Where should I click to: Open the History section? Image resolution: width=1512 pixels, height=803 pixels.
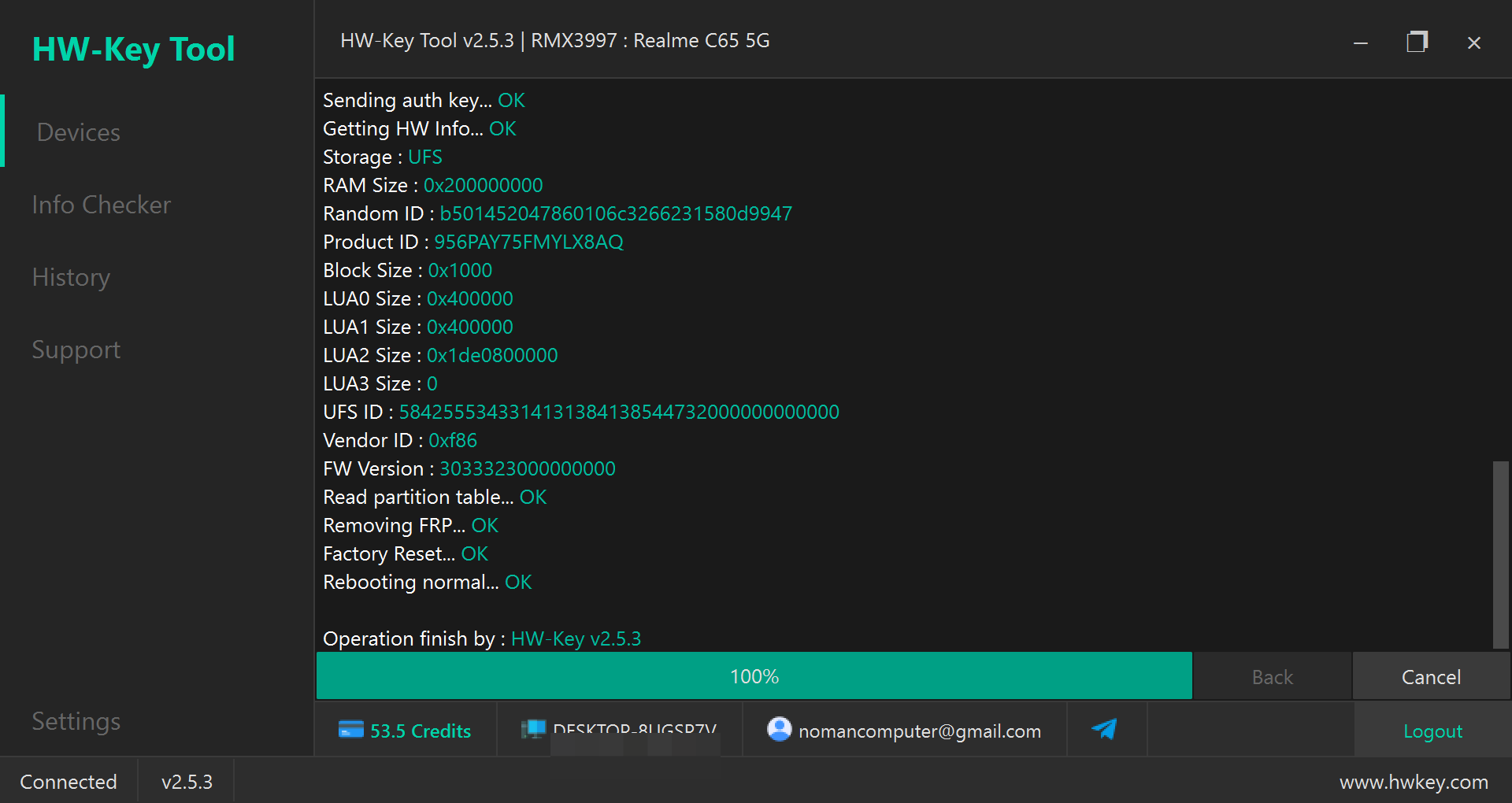click(71, 277)
